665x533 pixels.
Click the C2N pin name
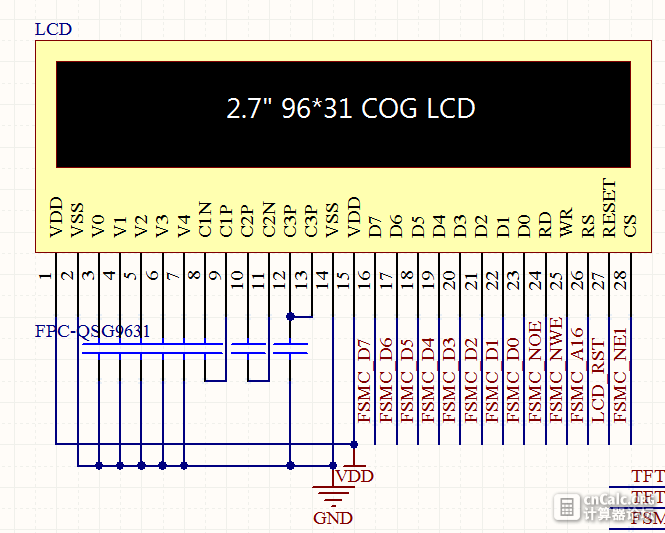click(268, 220)
